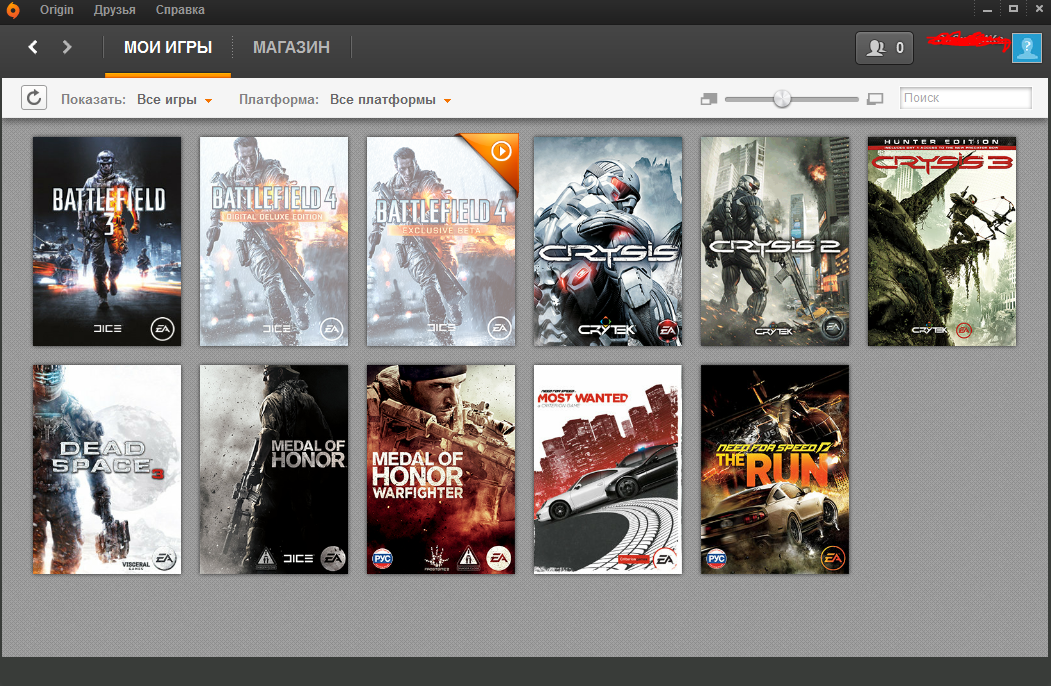Select Crysis 3 Hunter Edition tile
Image resolution: width=1051 pixels, height=686 pixels.
[942, 241]
